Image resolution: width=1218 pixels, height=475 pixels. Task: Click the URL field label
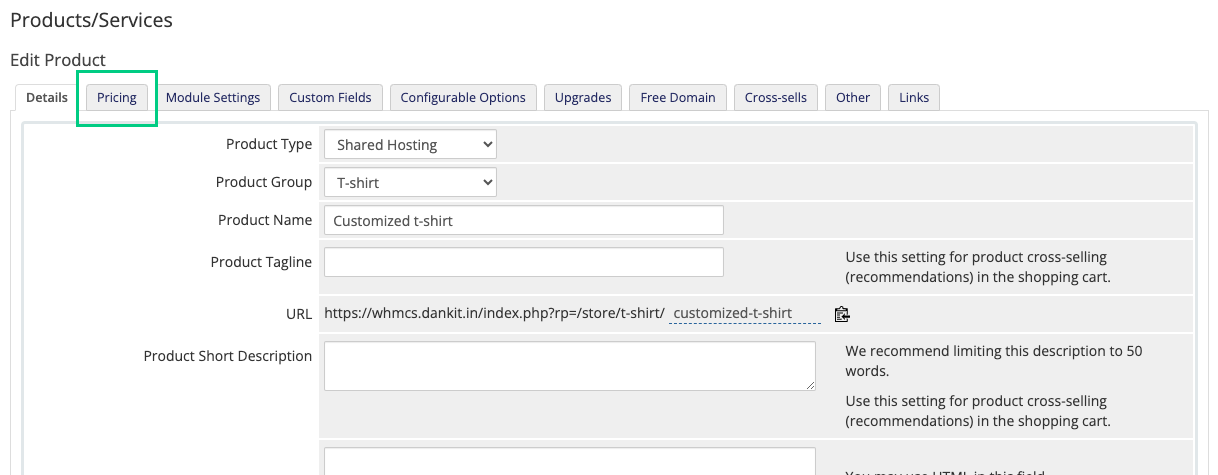(299, 313)
